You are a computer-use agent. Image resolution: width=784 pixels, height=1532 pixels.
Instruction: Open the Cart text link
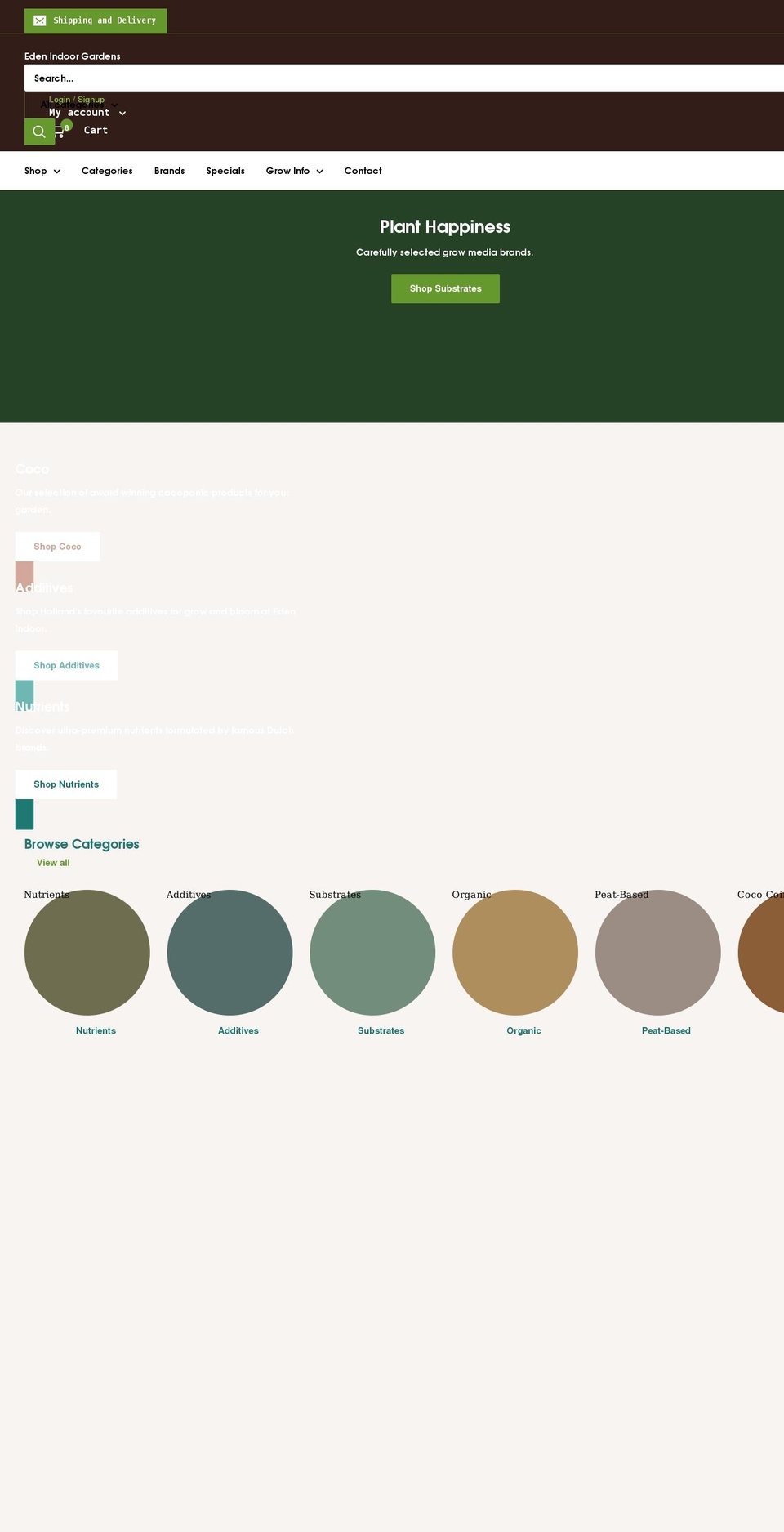click(x=96, y=131)
